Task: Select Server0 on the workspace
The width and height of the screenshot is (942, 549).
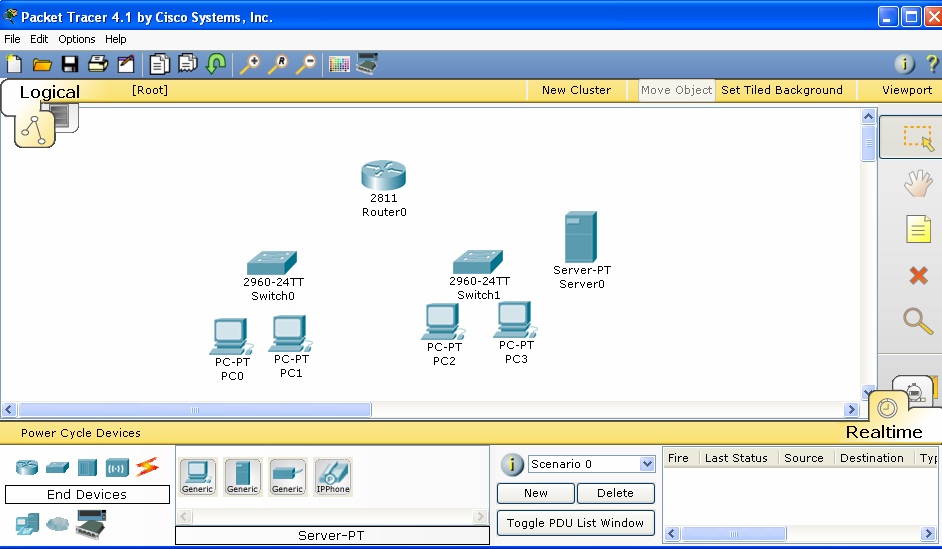Action: [x=581, y=237]
